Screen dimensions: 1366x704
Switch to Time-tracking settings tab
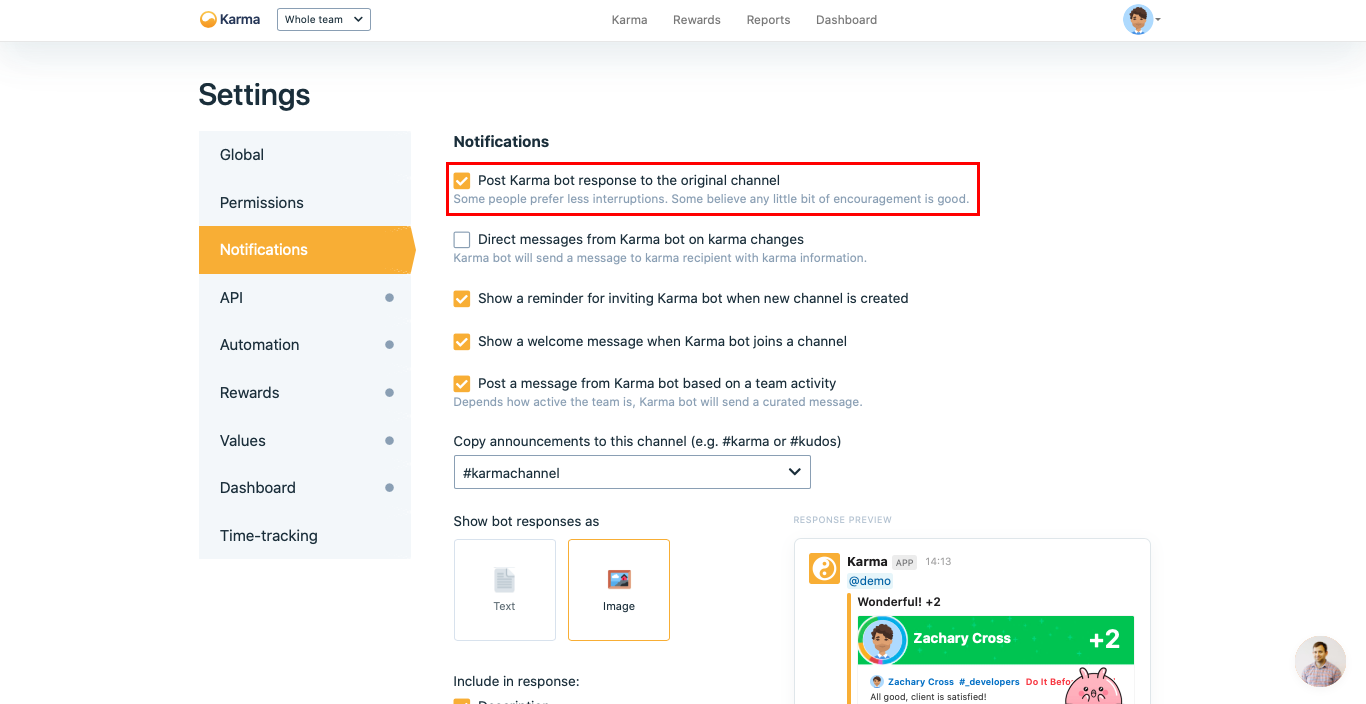[x=305, y=536]
